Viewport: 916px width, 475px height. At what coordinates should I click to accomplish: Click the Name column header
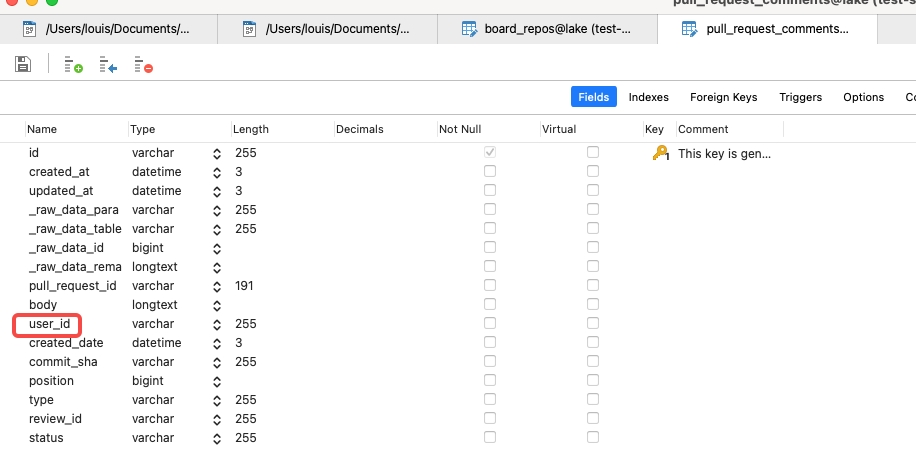(42, 129)
